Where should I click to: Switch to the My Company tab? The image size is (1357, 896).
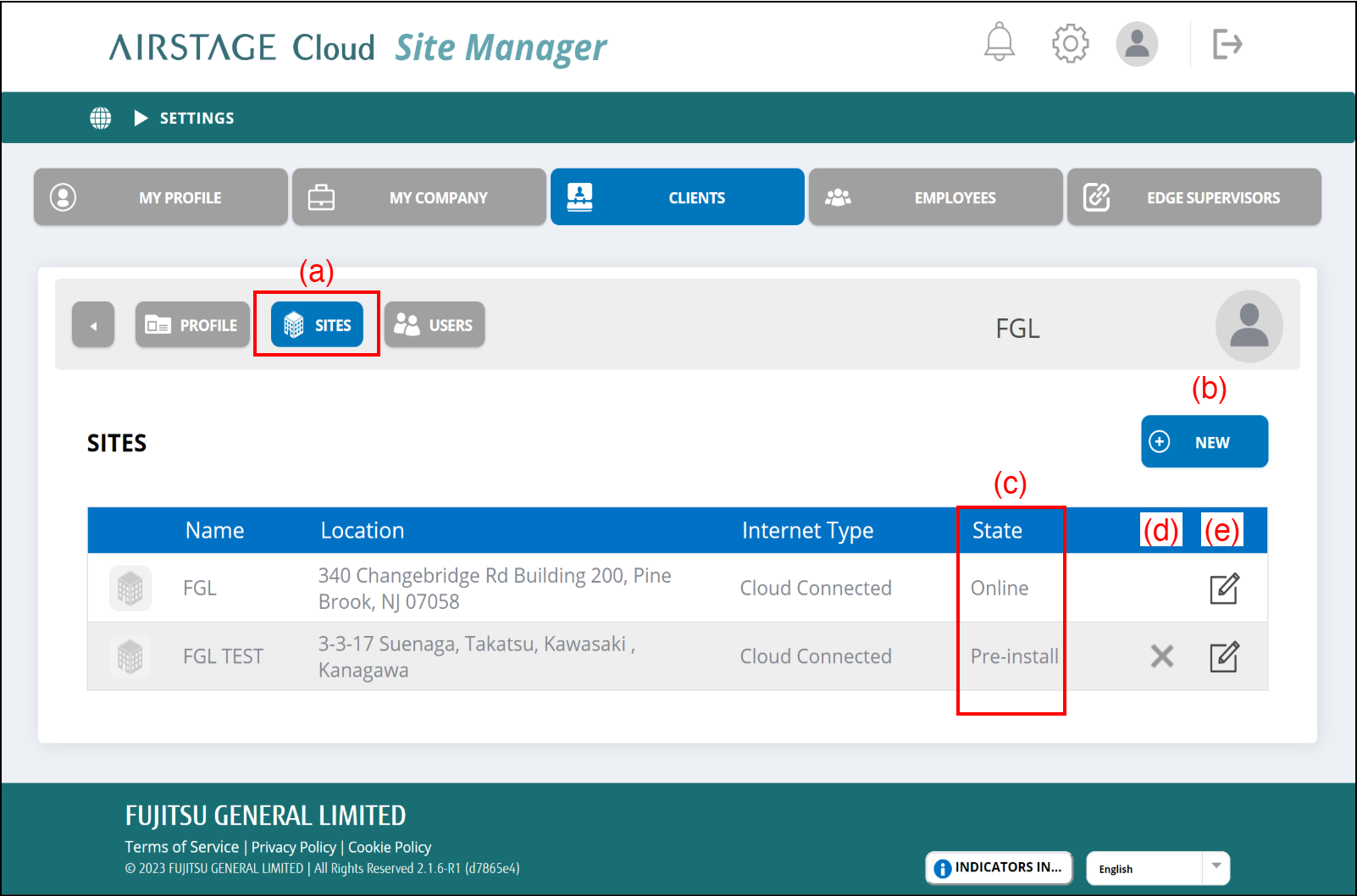(419, 197)
